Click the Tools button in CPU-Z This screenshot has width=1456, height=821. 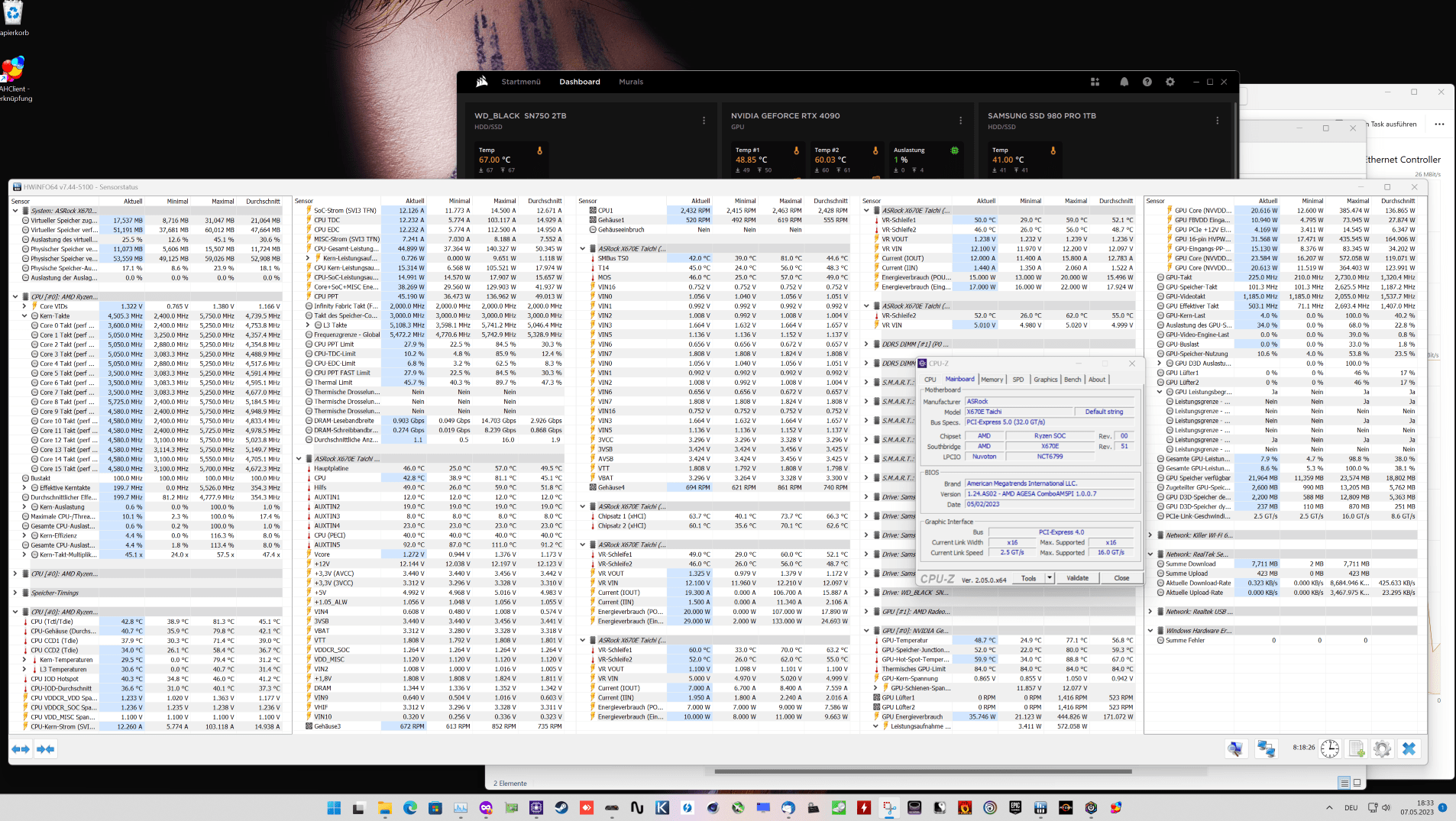[x=1029, y=578]
